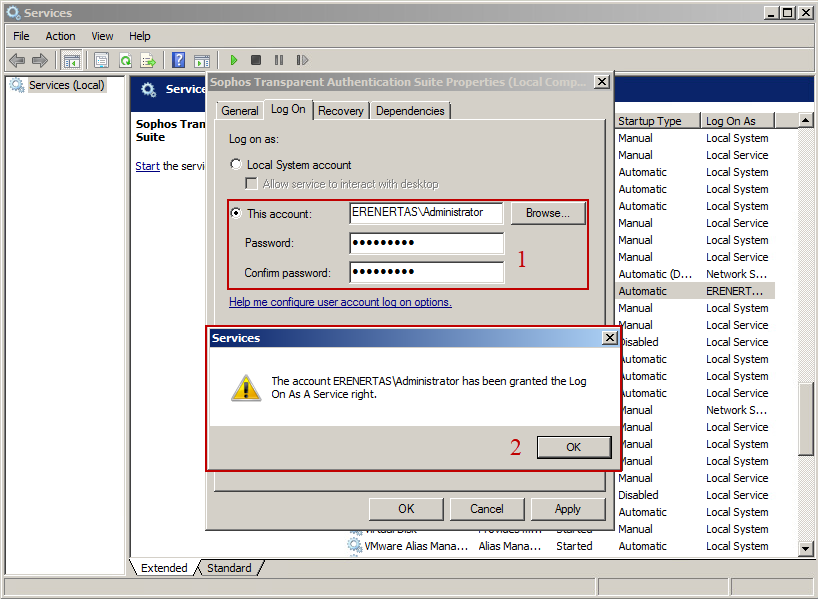This screenshot has width=818, height=599.
Task: Click the Alias Mana... description cell
Action: pos(510,546)
